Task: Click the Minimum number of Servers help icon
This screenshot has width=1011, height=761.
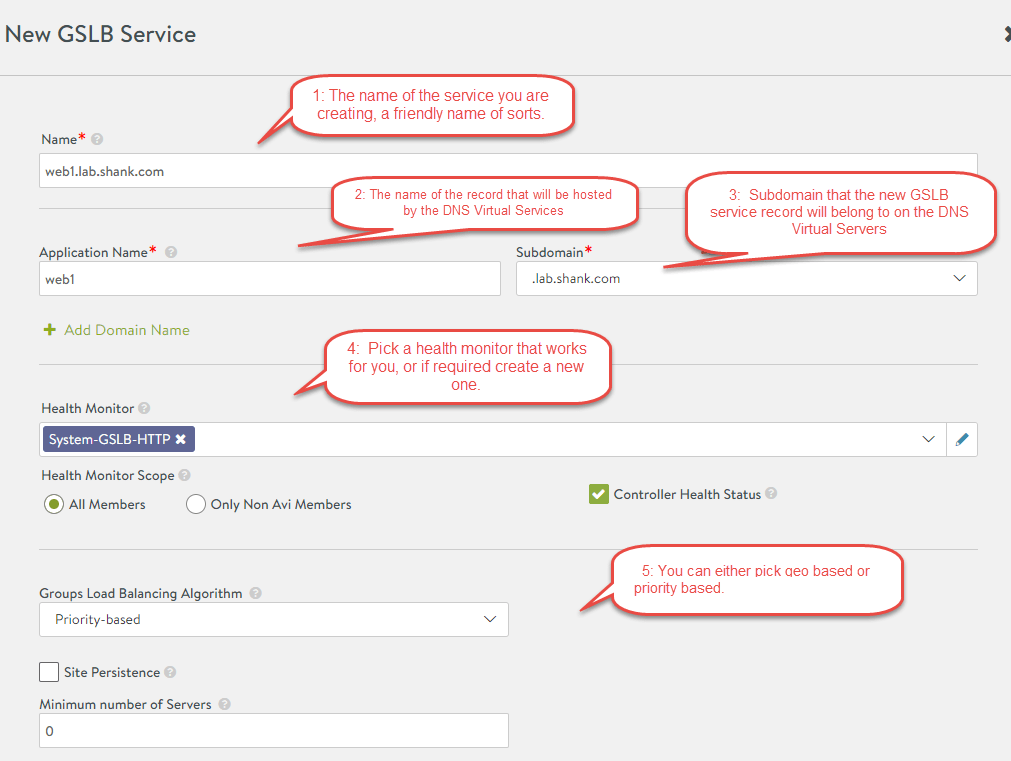Action: tap(224, 704)
